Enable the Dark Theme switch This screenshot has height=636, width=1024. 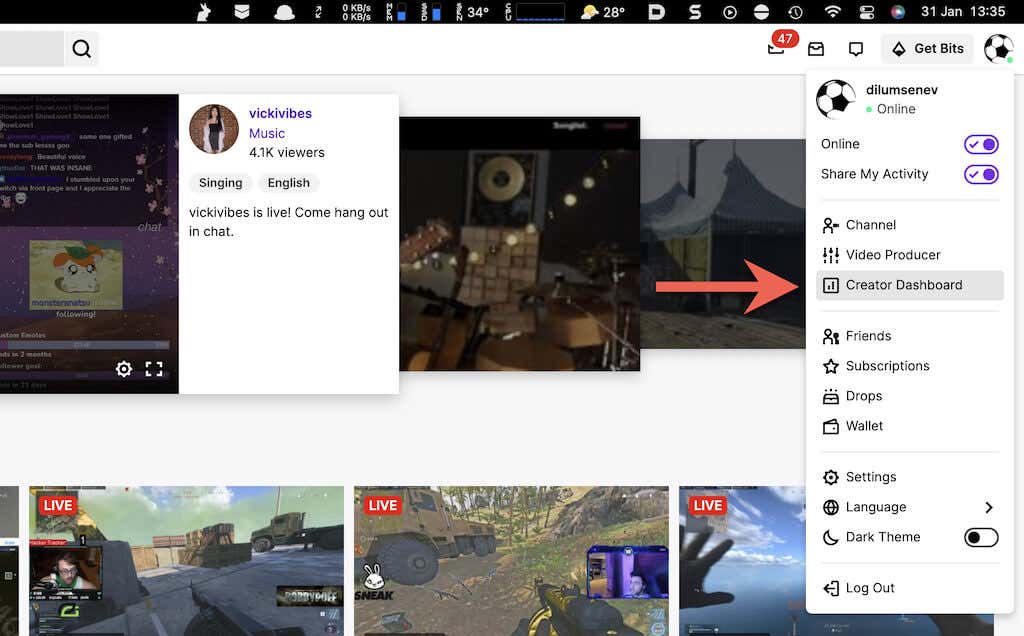pos(981,537)
